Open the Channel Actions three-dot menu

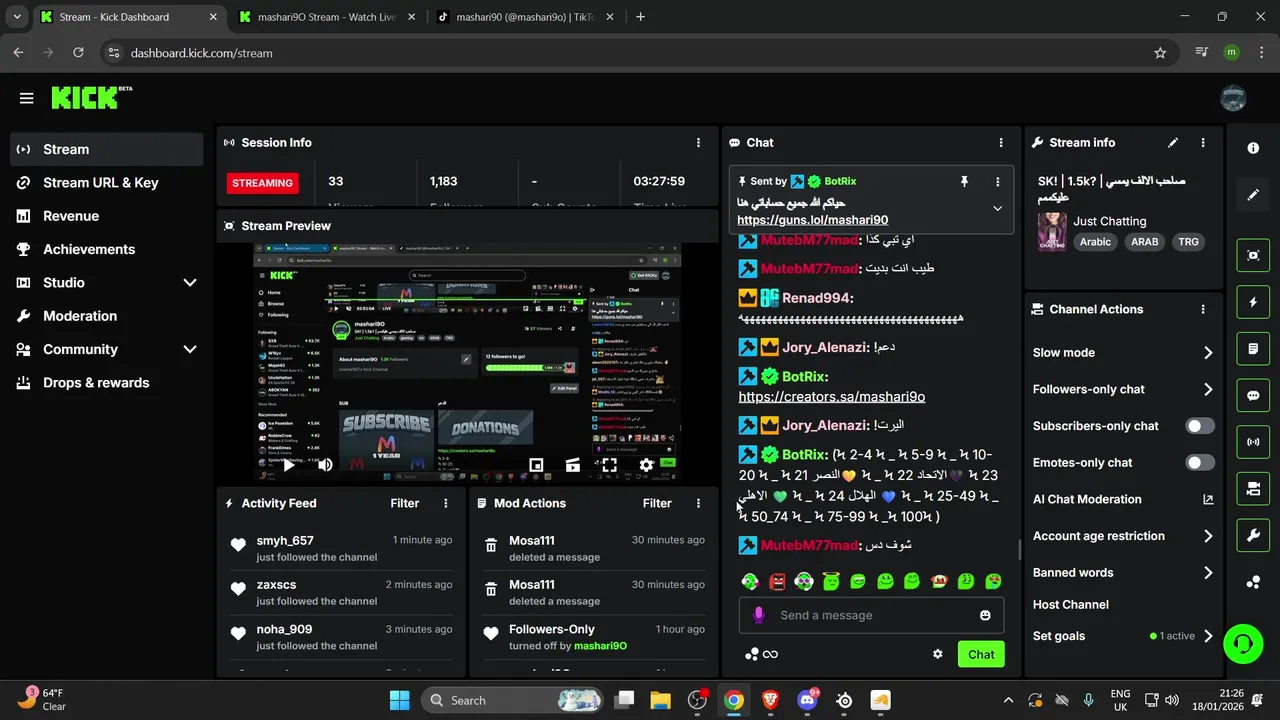coord(1203,310)
